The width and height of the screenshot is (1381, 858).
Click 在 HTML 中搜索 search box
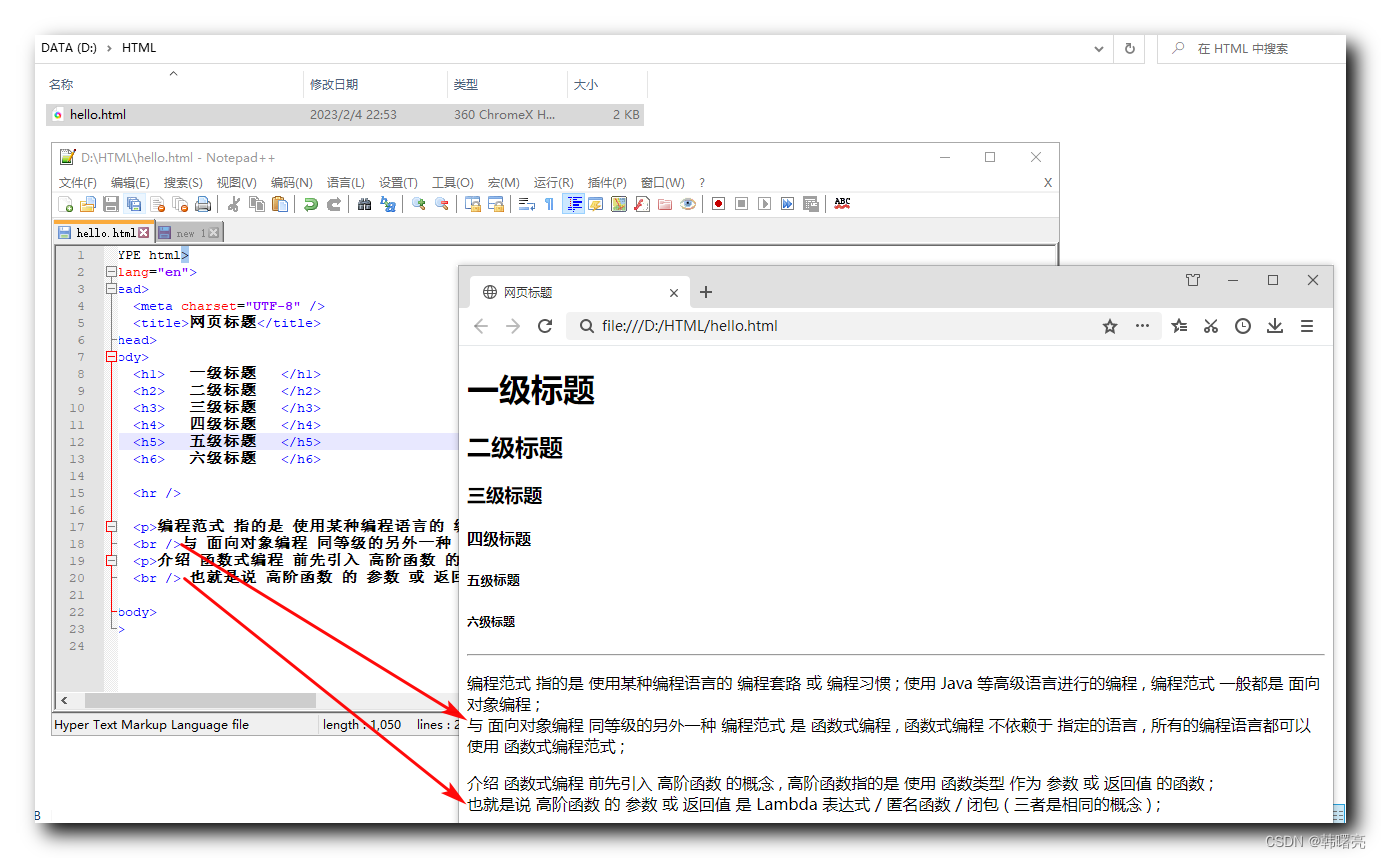(x=1251, y=48)
